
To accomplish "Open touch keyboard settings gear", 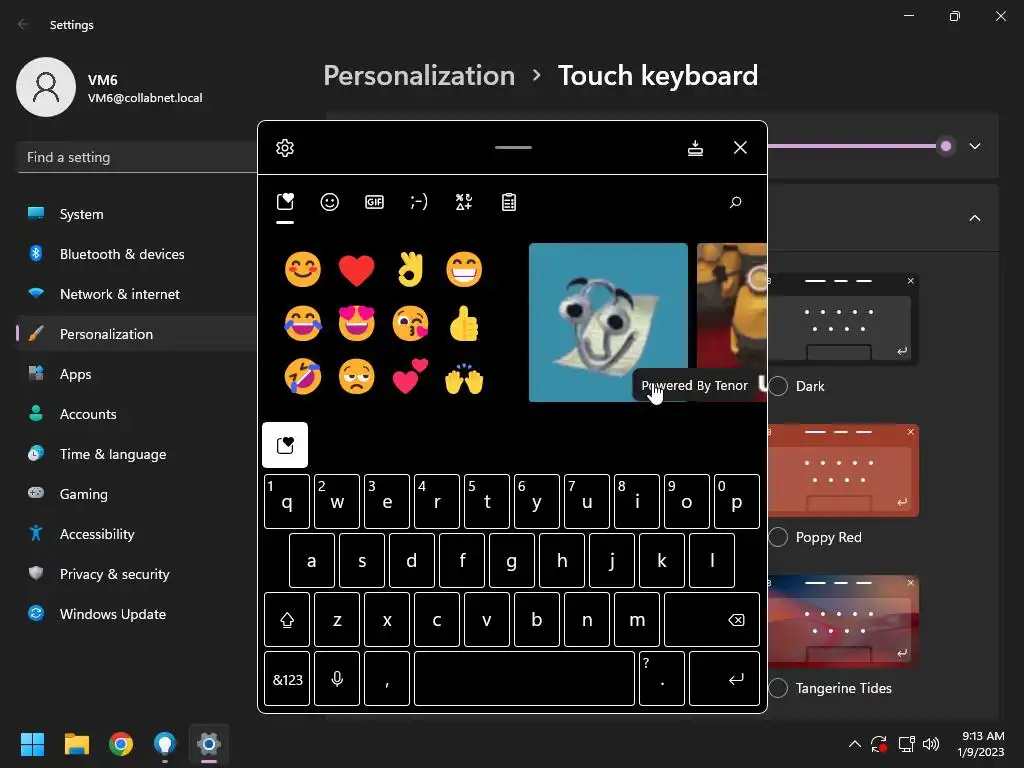I will click(285, 148).
